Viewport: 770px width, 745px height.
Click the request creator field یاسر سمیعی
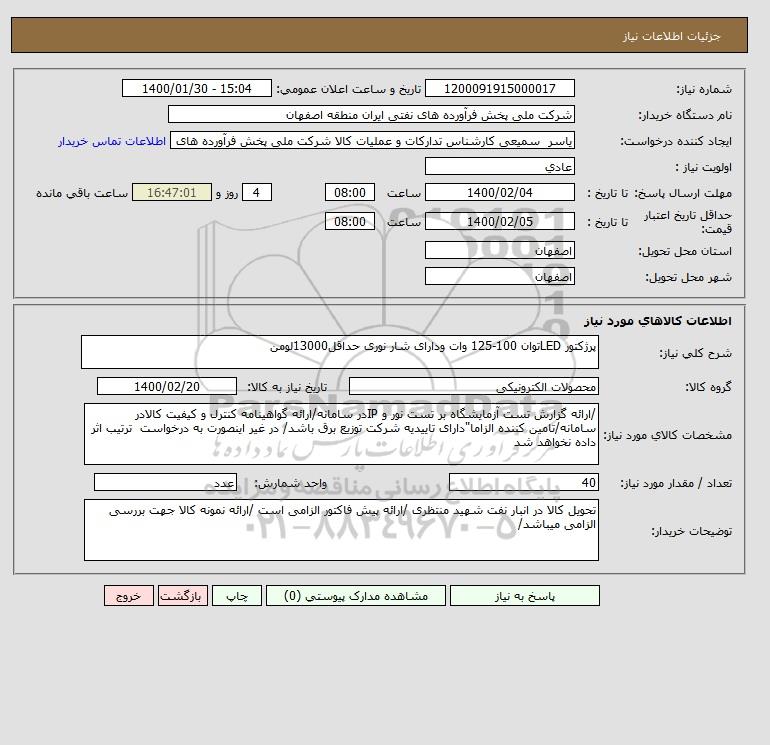[372, 140]
